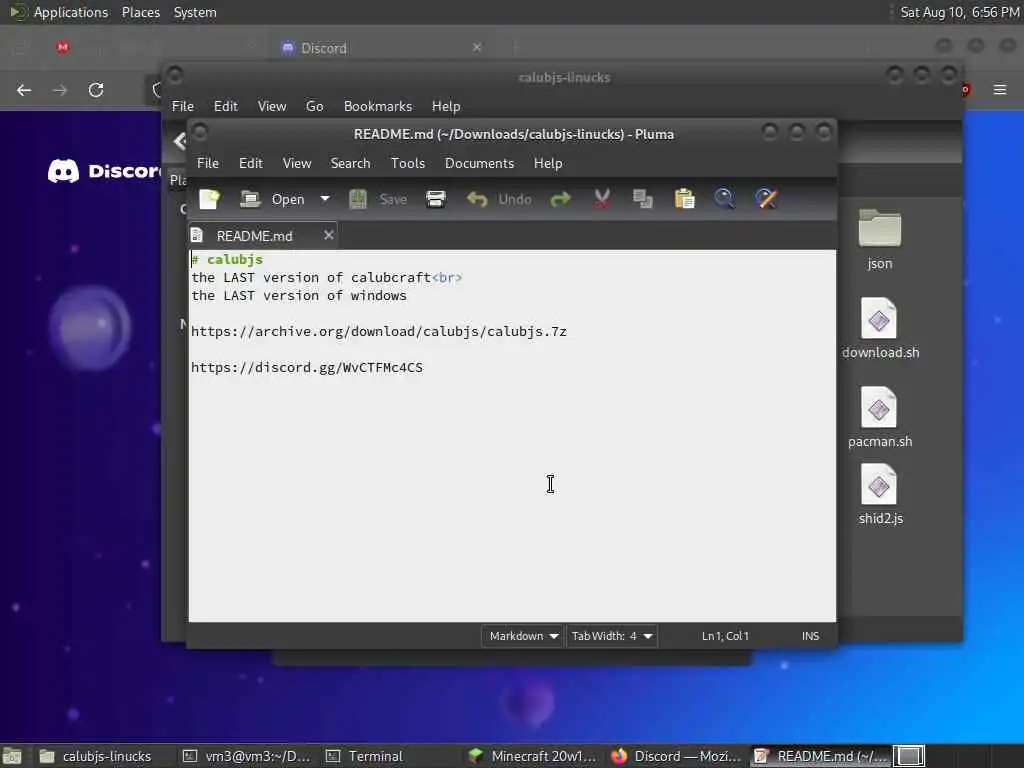Click the browser Back arrow button
1024x768 pixels.
point(24,90)
